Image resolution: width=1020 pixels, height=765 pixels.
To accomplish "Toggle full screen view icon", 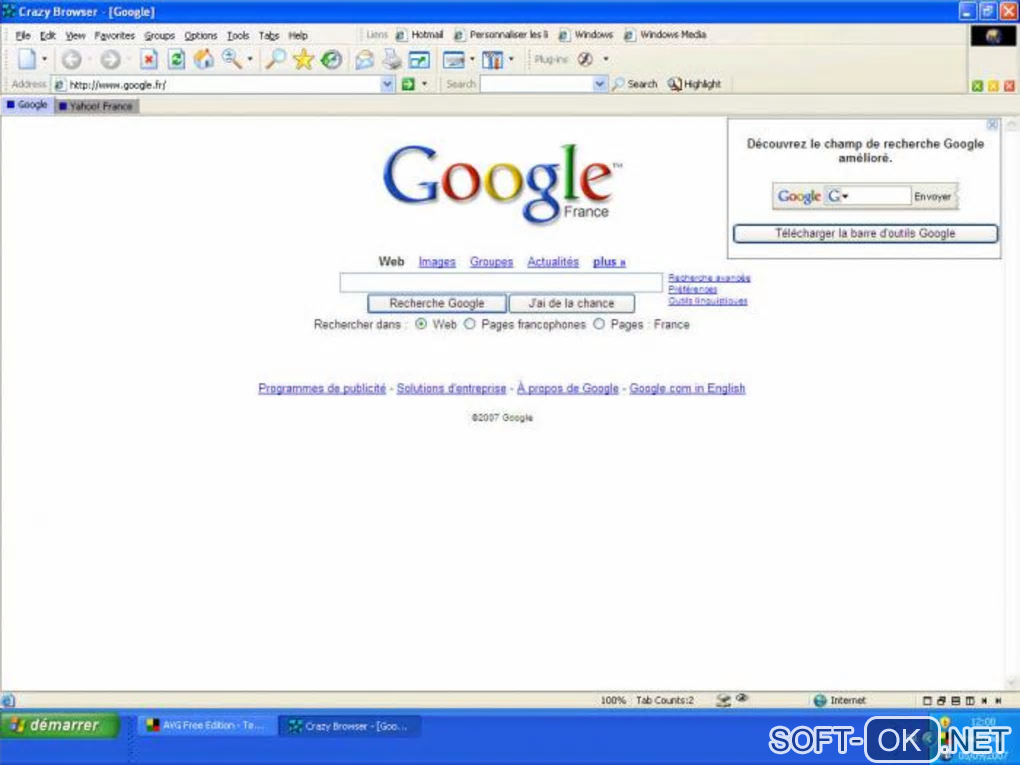I will (x=419, y=60).
